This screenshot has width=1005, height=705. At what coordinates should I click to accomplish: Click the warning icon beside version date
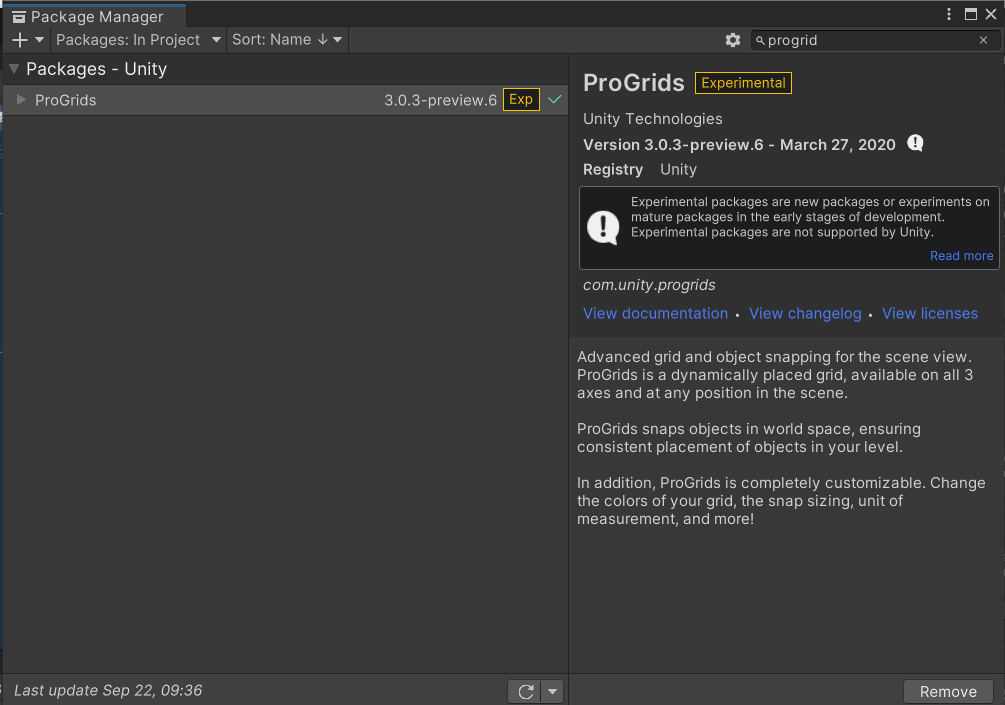[x=915, y=144]
